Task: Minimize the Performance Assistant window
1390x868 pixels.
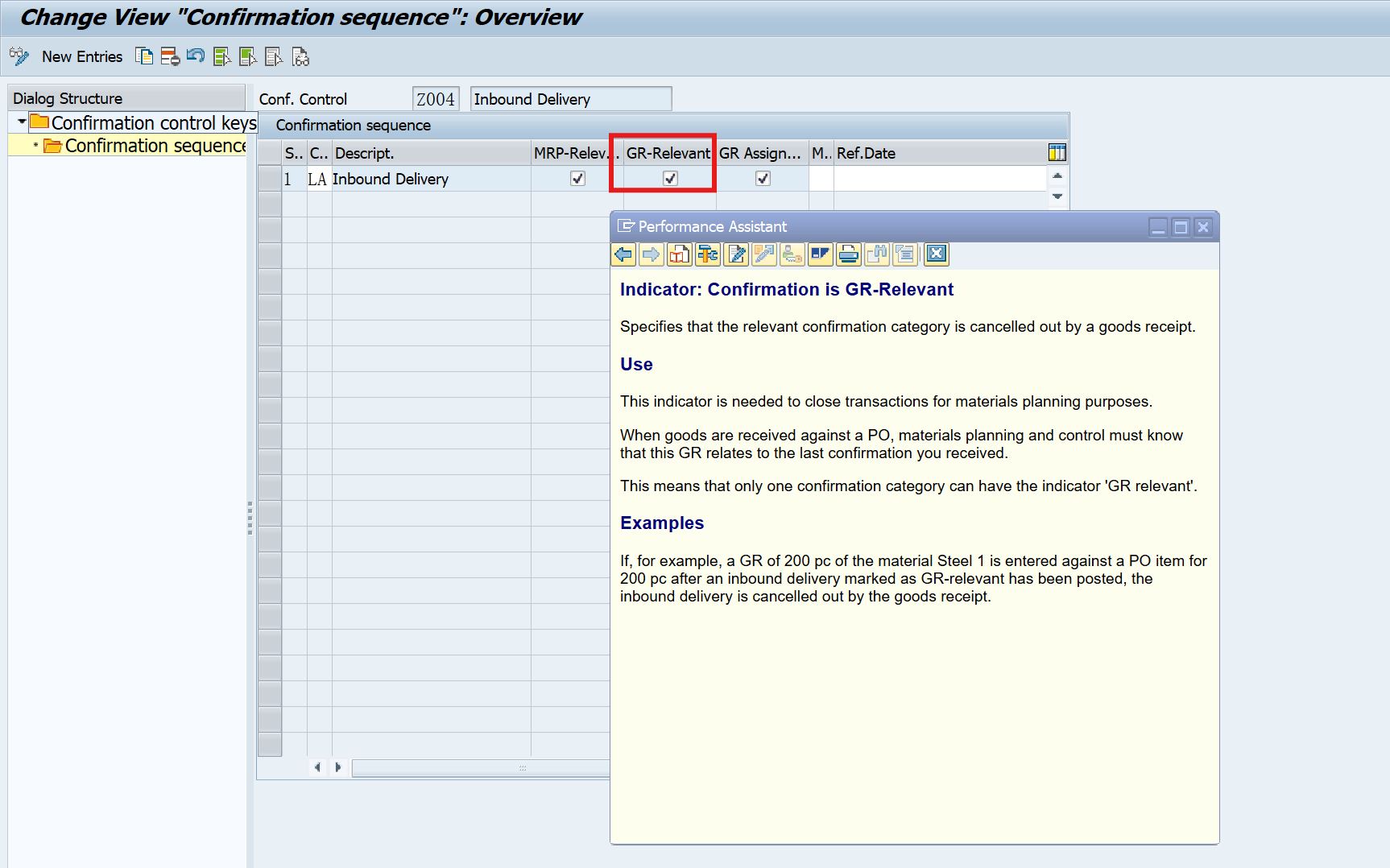Action: 1158,227
